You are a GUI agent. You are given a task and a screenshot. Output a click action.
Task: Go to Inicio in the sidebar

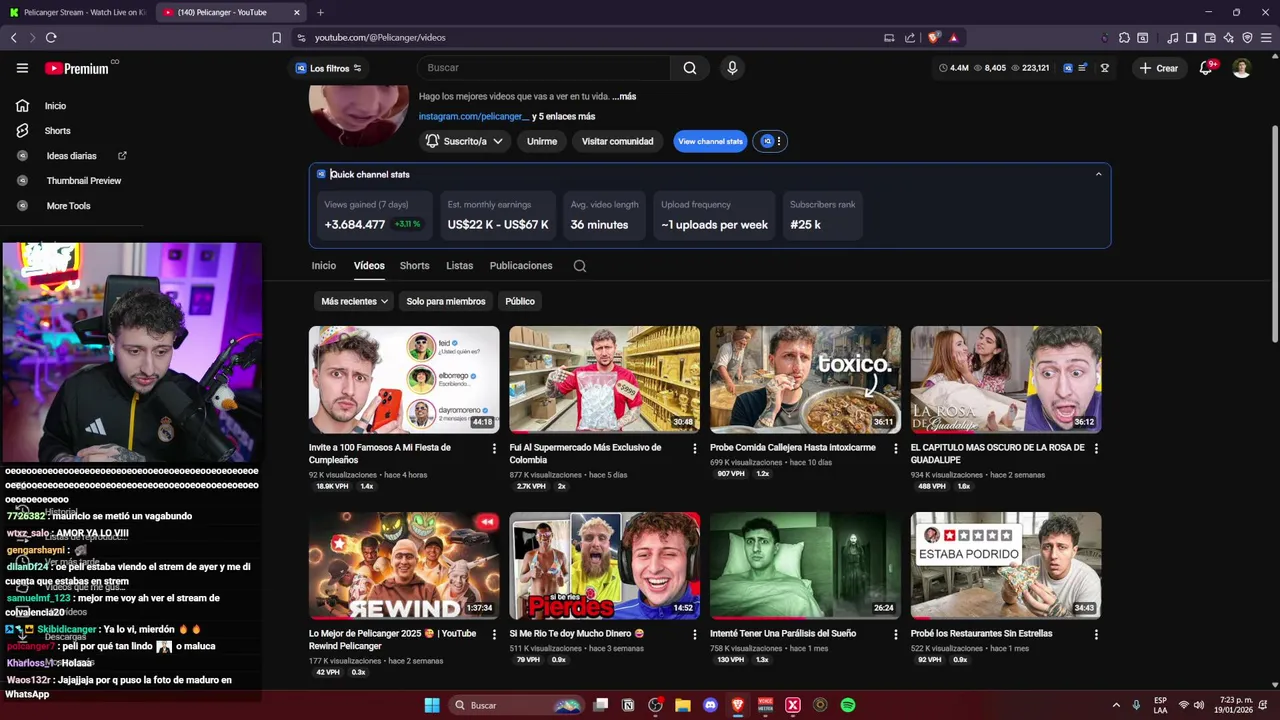click(x=55, y=106)
